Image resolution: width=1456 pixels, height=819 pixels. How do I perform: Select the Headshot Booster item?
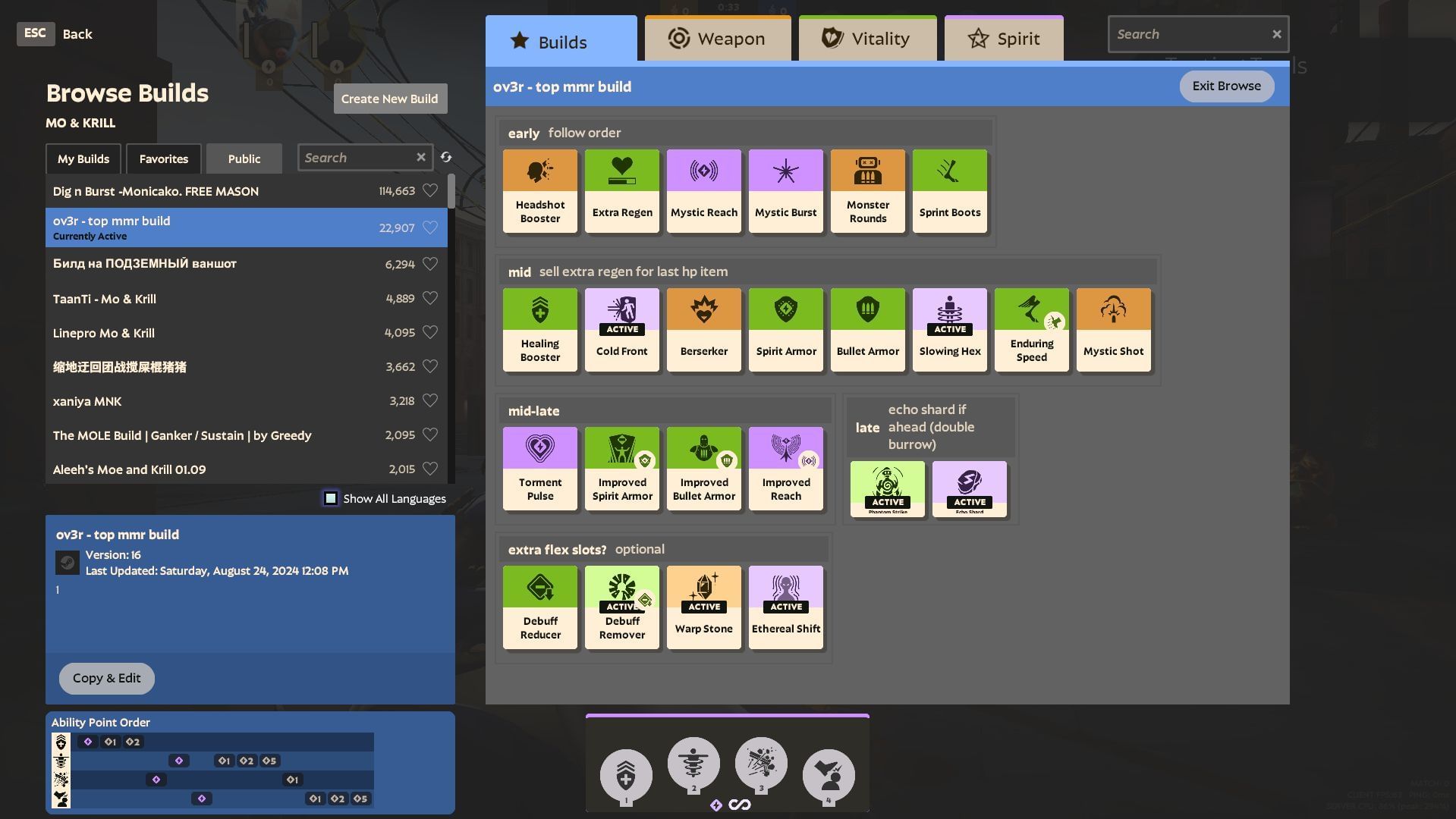[x=539, y=190]
